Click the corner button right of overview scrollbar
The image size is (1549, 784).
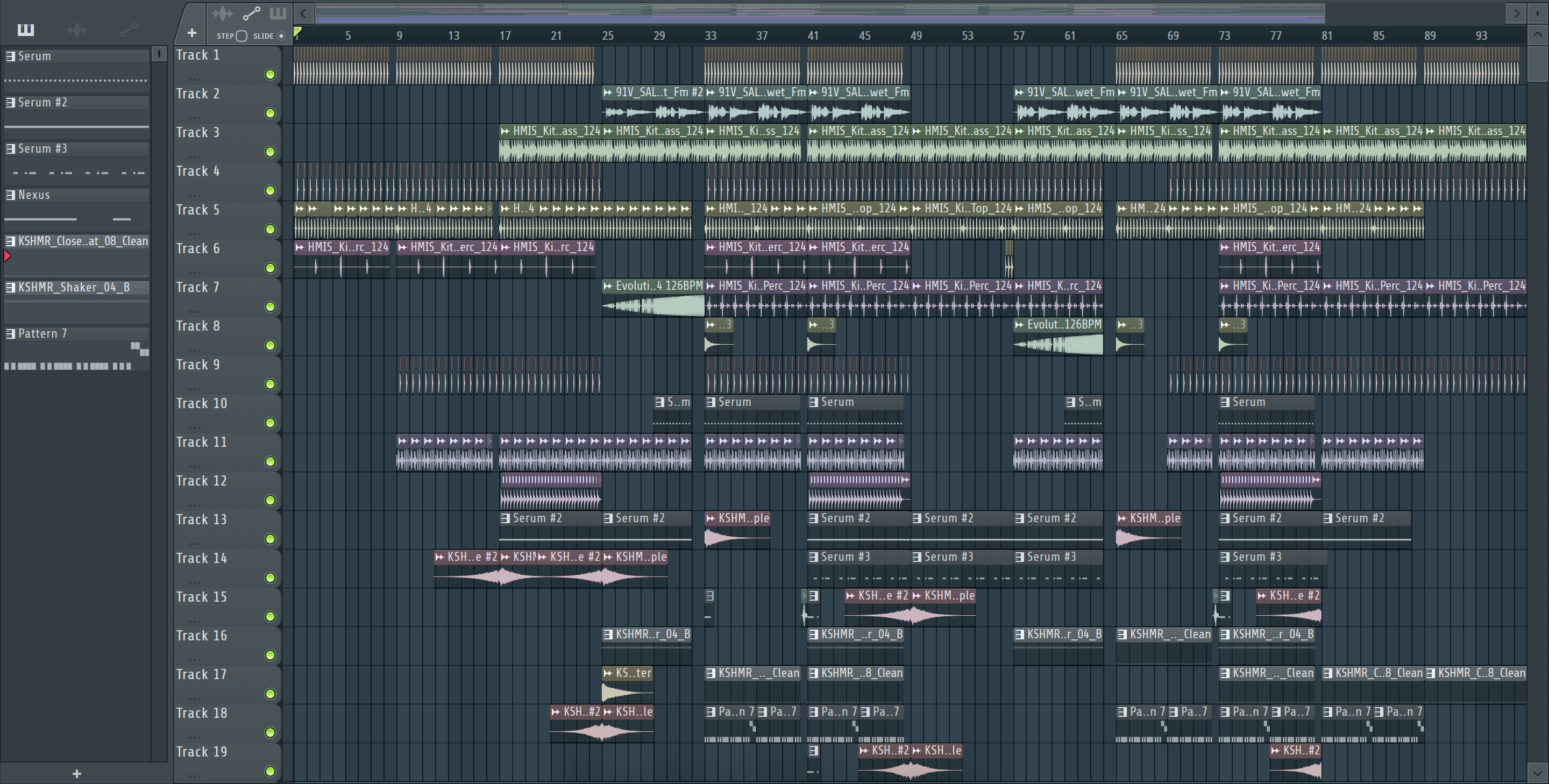pos(1538,12)
